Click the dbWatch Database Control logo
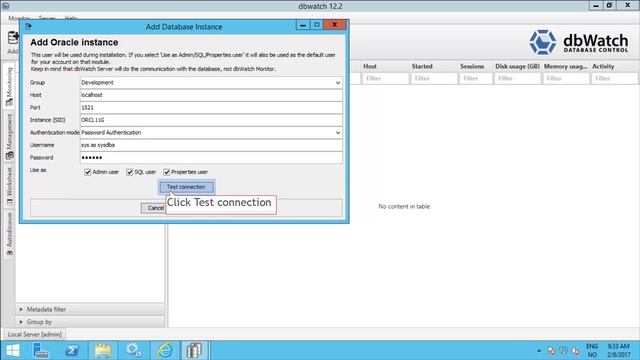This screenshot has width=640, height=360. click(579, 42)
